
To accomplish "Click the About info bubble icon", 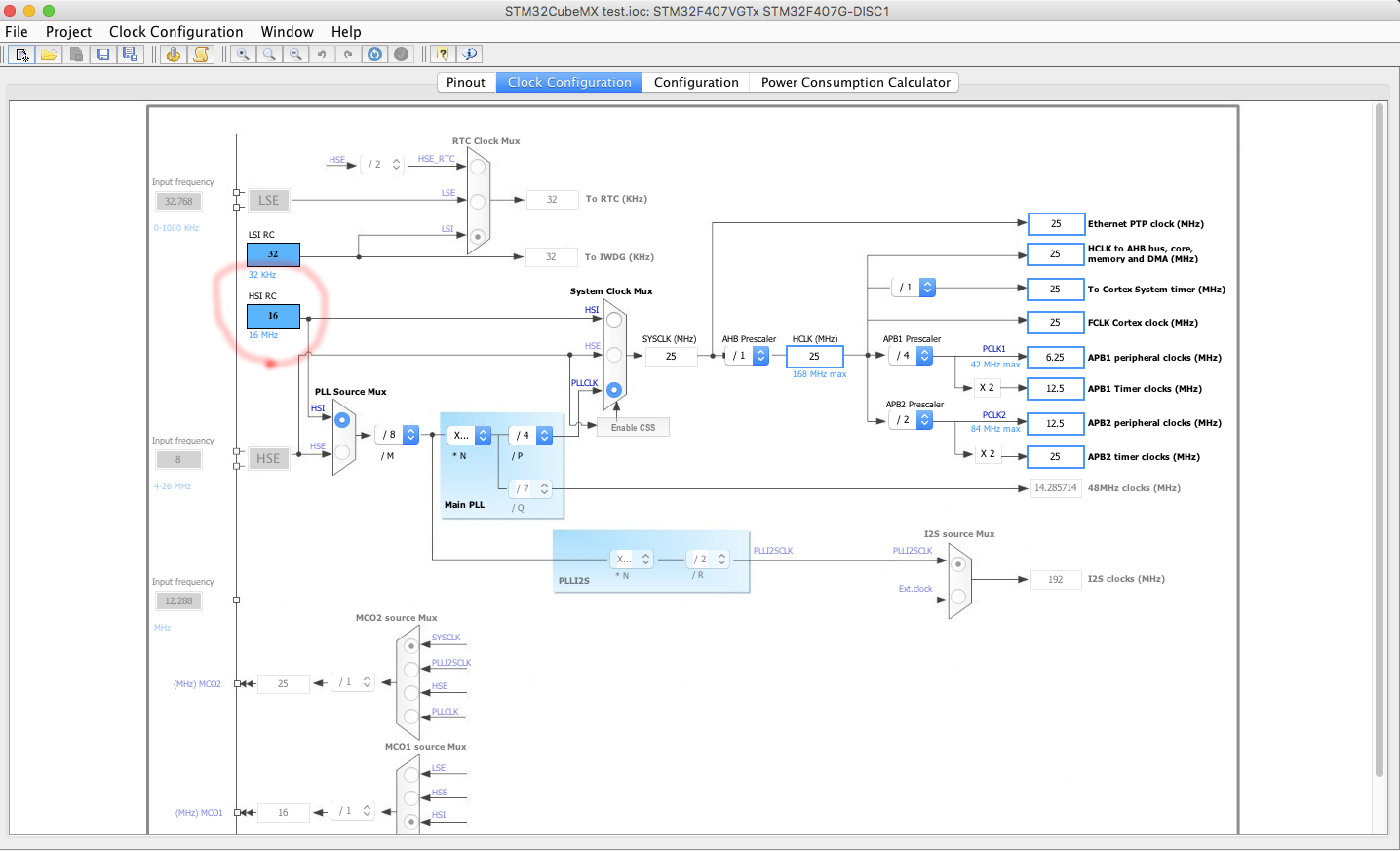I will point(470,55).
